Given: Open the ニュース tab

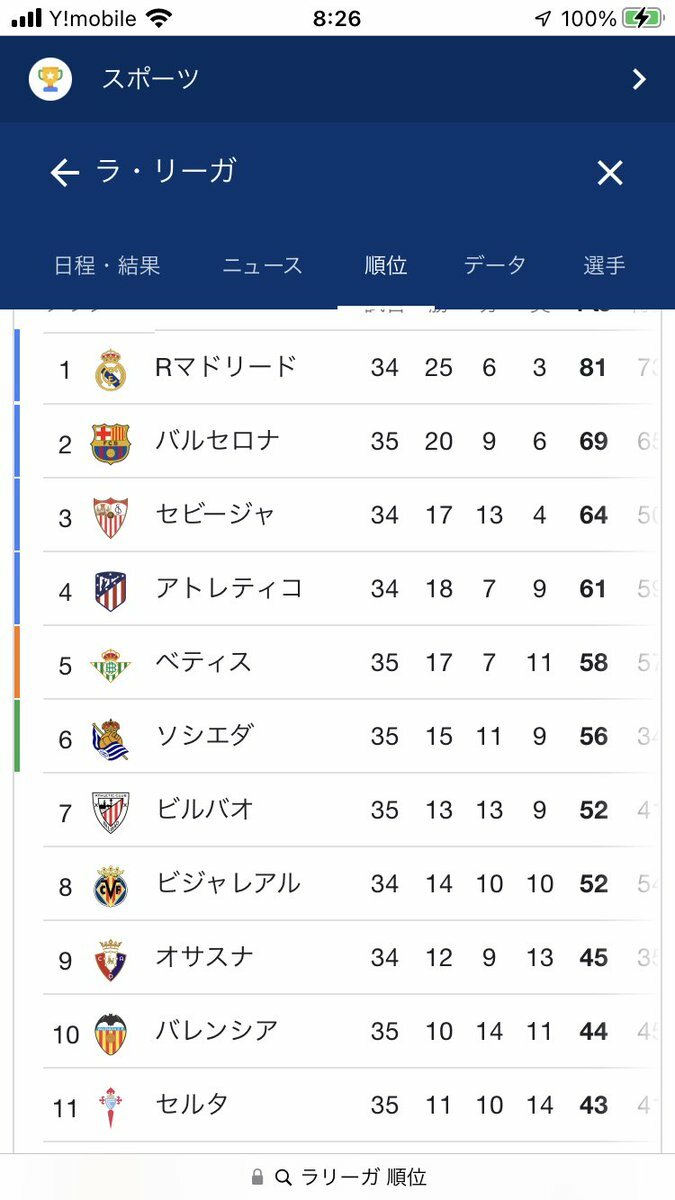Looking at the screenshot, I should click(x=262, y=265).
